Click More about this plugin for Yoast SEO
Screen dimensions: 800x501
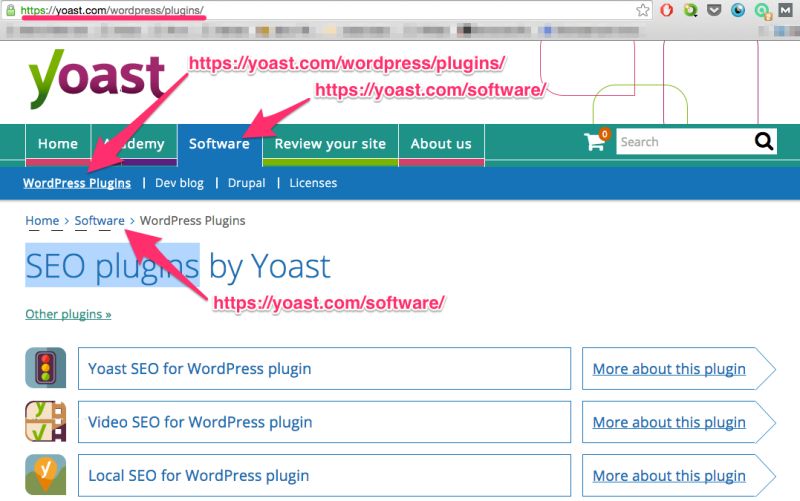[x=669, y=369]
